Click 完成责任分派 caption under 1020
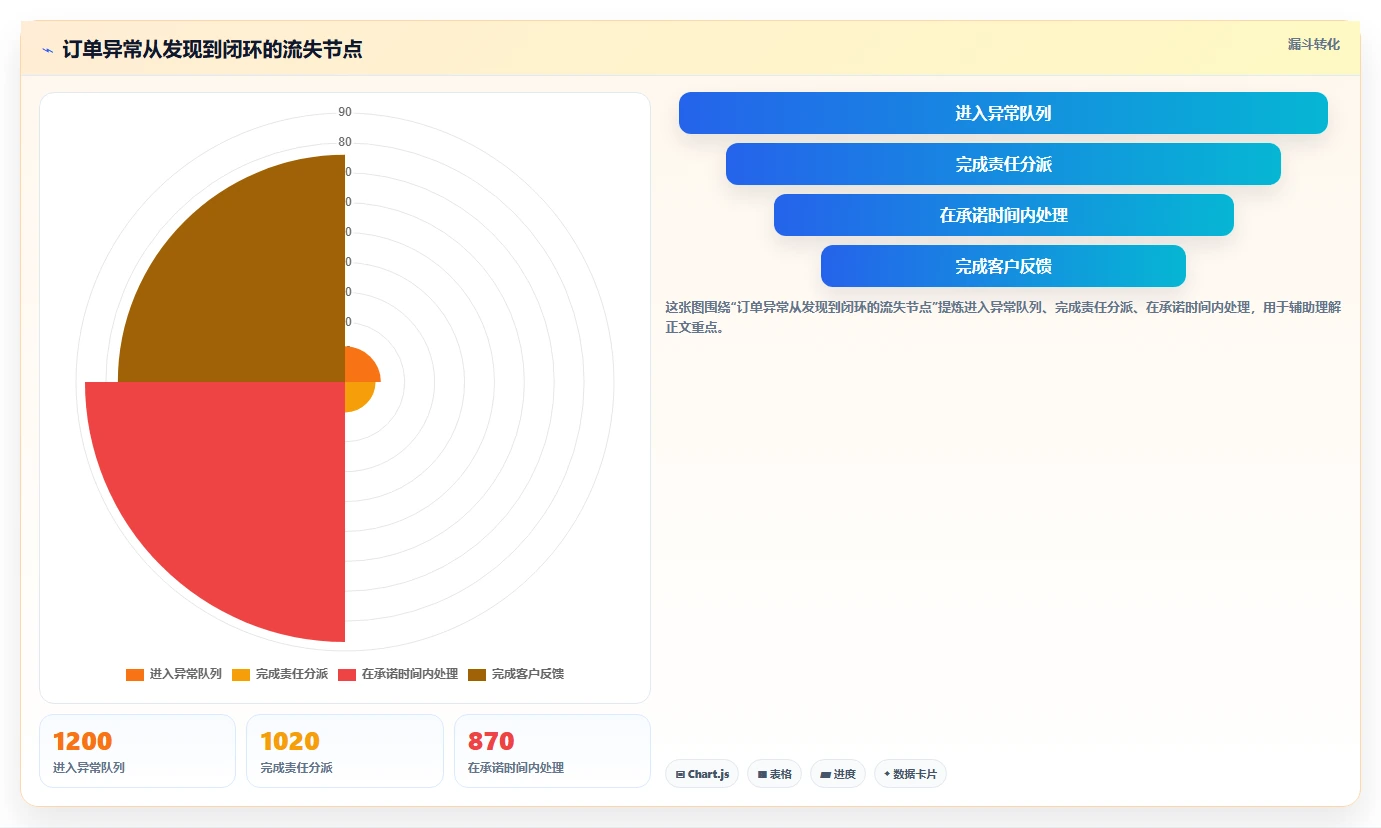 coord(296,768)
